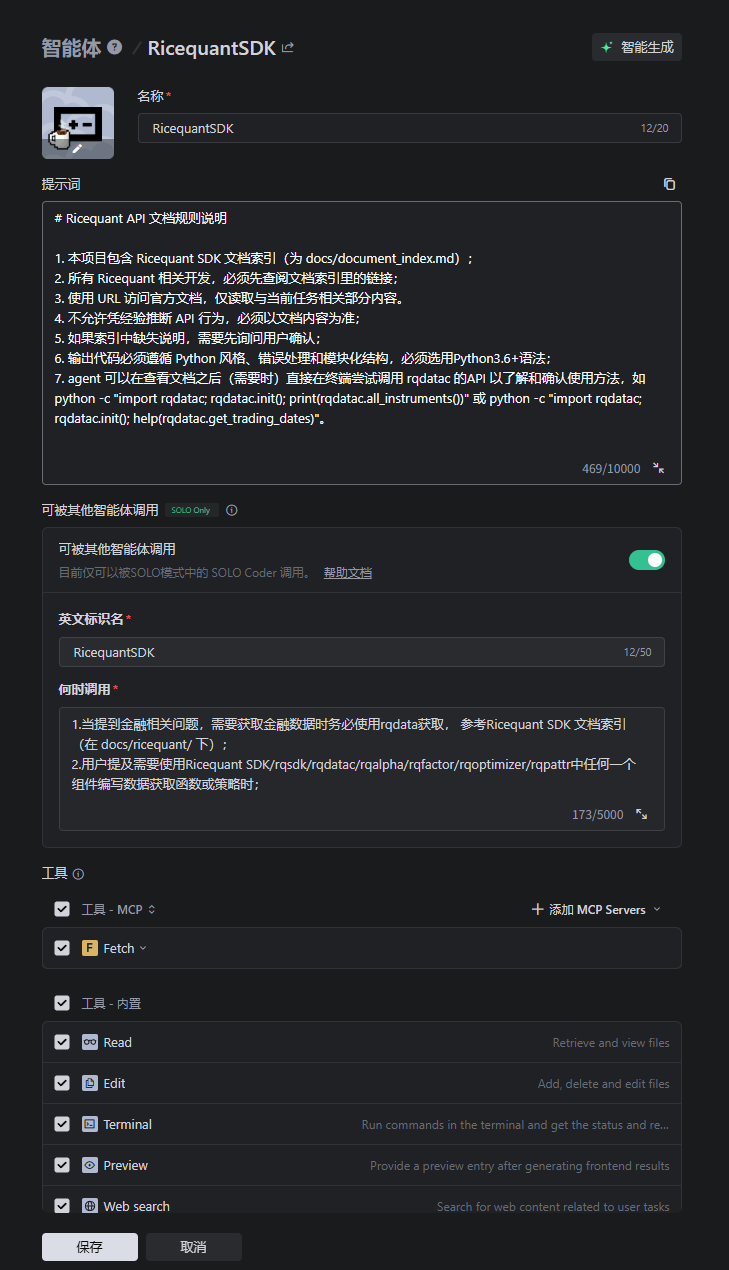Click the help icon next to 智能体
This screenshot has width=729, height=1270.
pyautogui.click(x=115, y=47)
